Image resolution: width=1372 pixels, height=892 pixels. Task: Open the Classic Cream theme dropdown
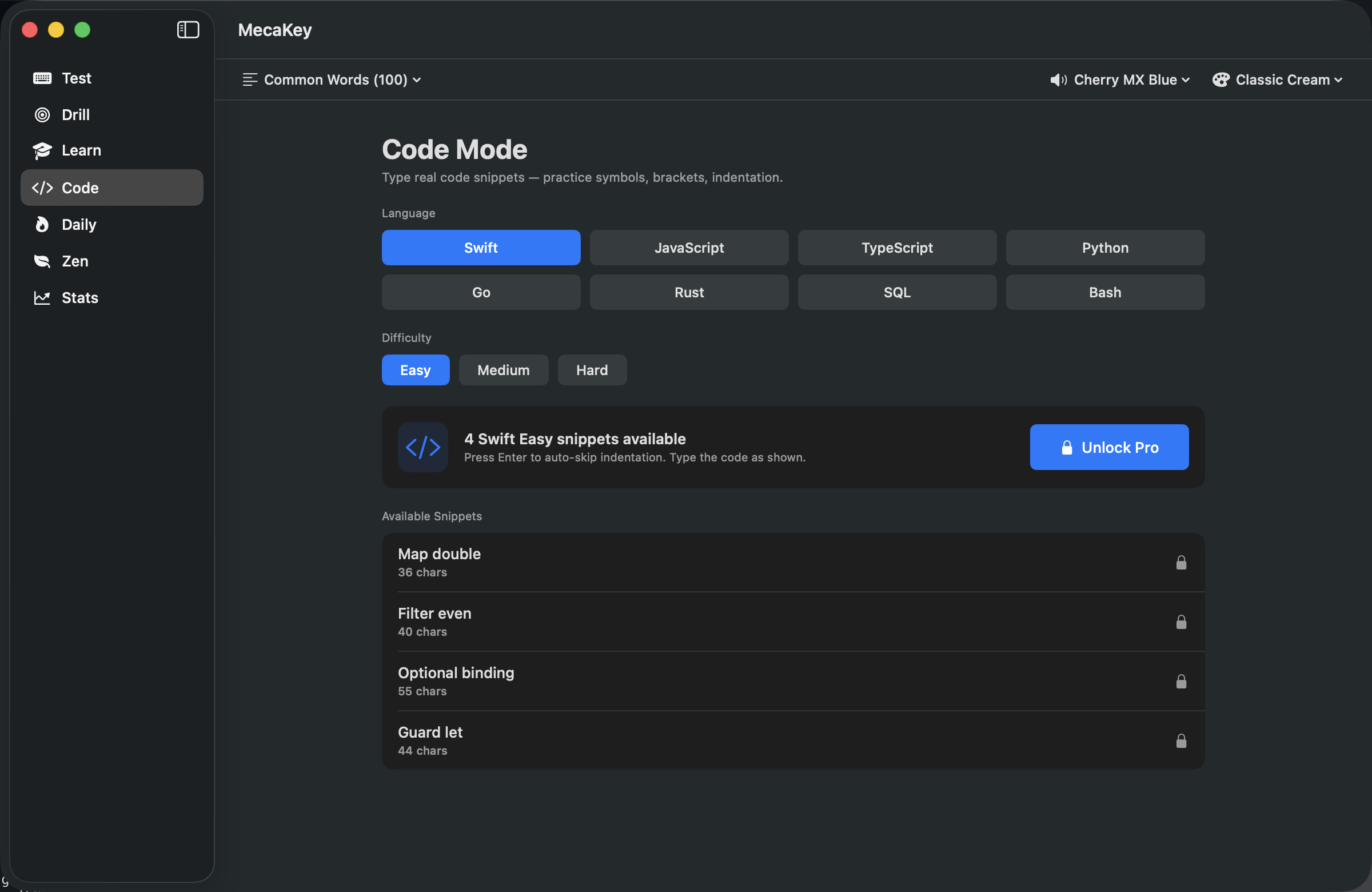(1278, 79)
